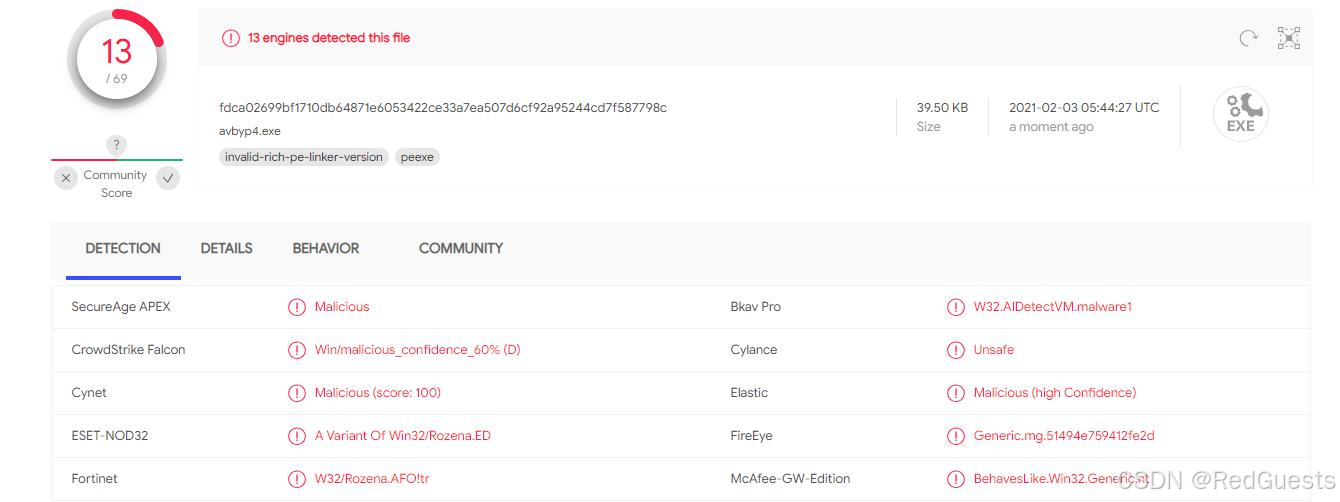The height and width of the screenshot is (502, 1340).
Task: Click the ESET-NOD32 engine name
Action: pyautogui.click(x=110, y=436)
